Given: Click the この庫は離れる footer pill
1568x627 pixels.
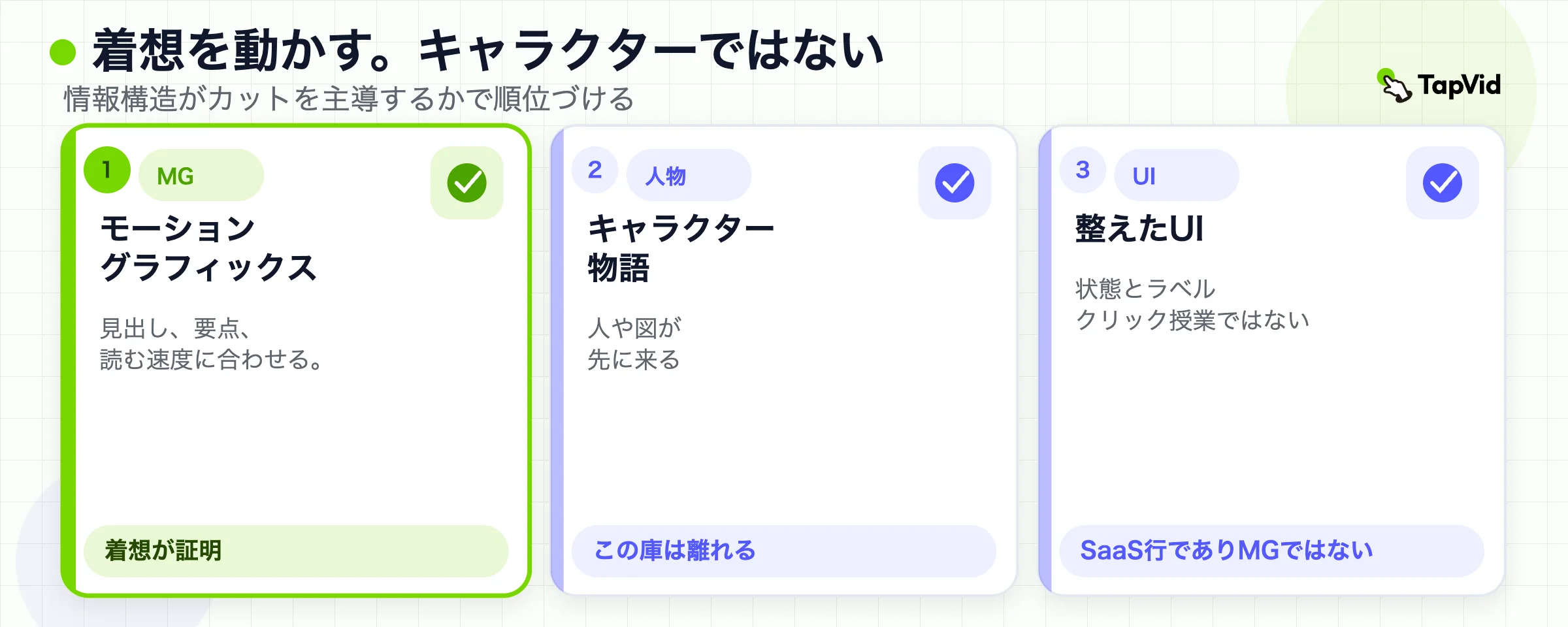Looking at the screenshot, I should coord(784,551).
